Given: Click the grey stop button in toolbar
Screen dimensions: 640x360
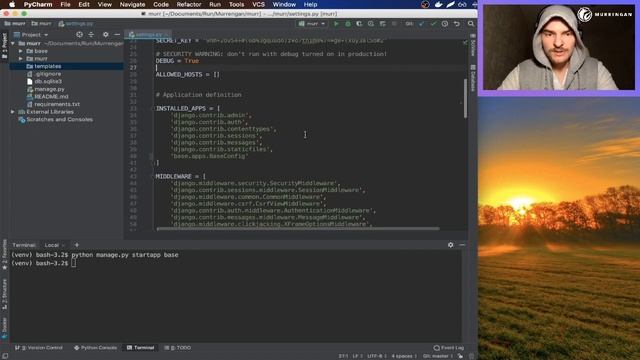Looking at the screenshot, I should tap(394, 24).
